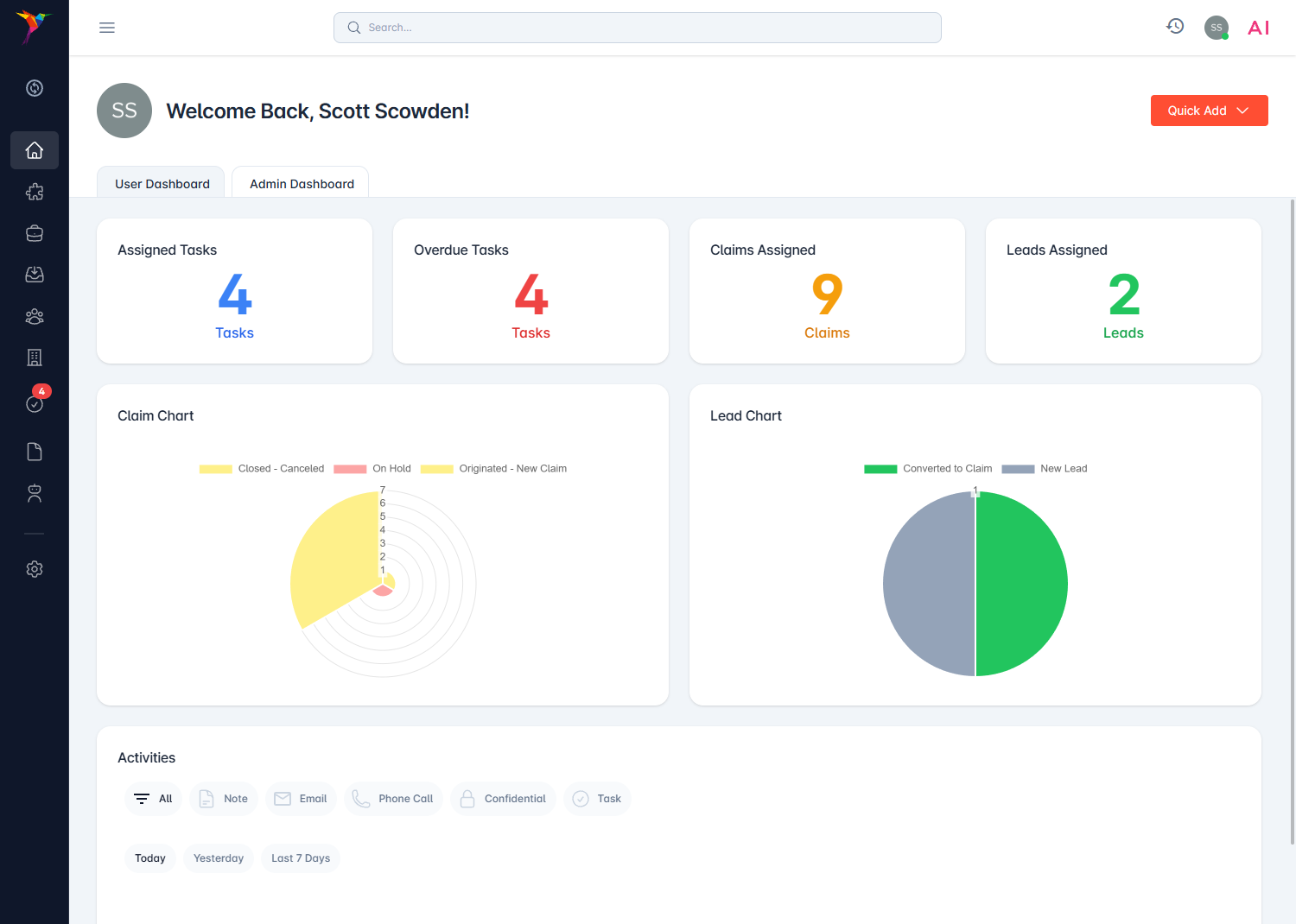Toggle the Note activity filter

pos(223,798)
